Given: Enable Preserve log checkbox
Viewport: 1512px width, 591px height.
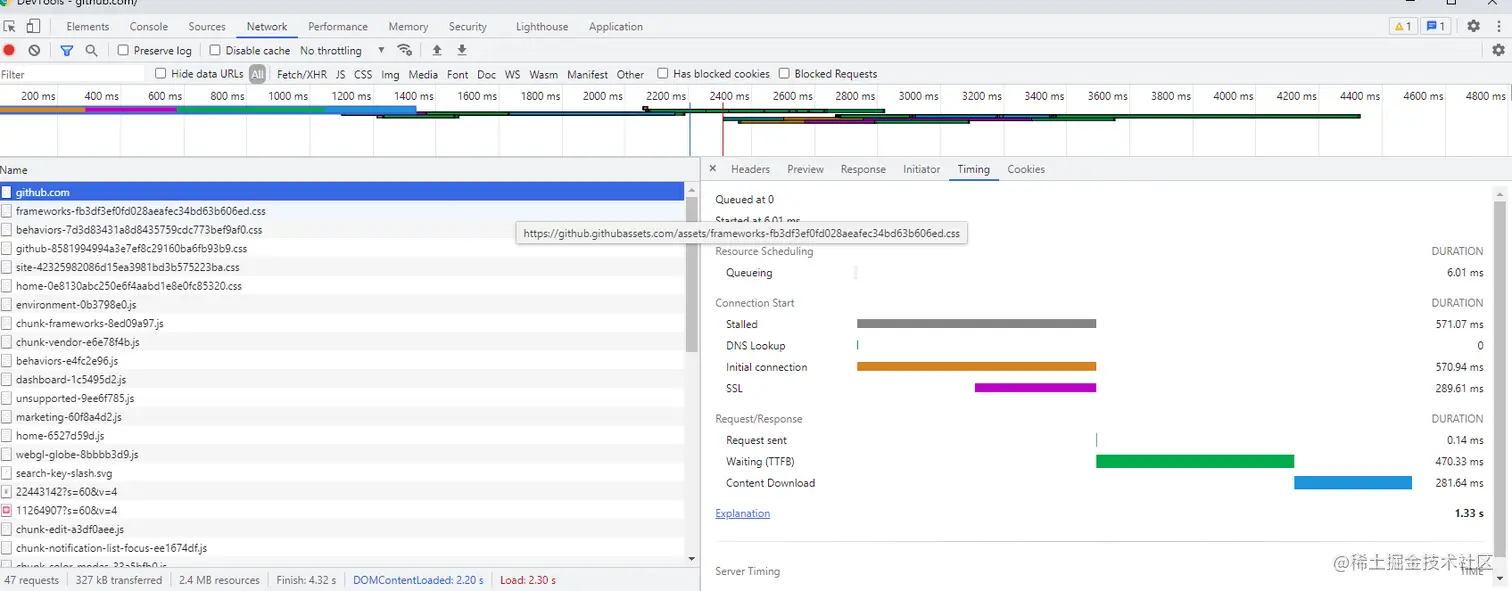Looking at the screenshot, I should (123, 50).
